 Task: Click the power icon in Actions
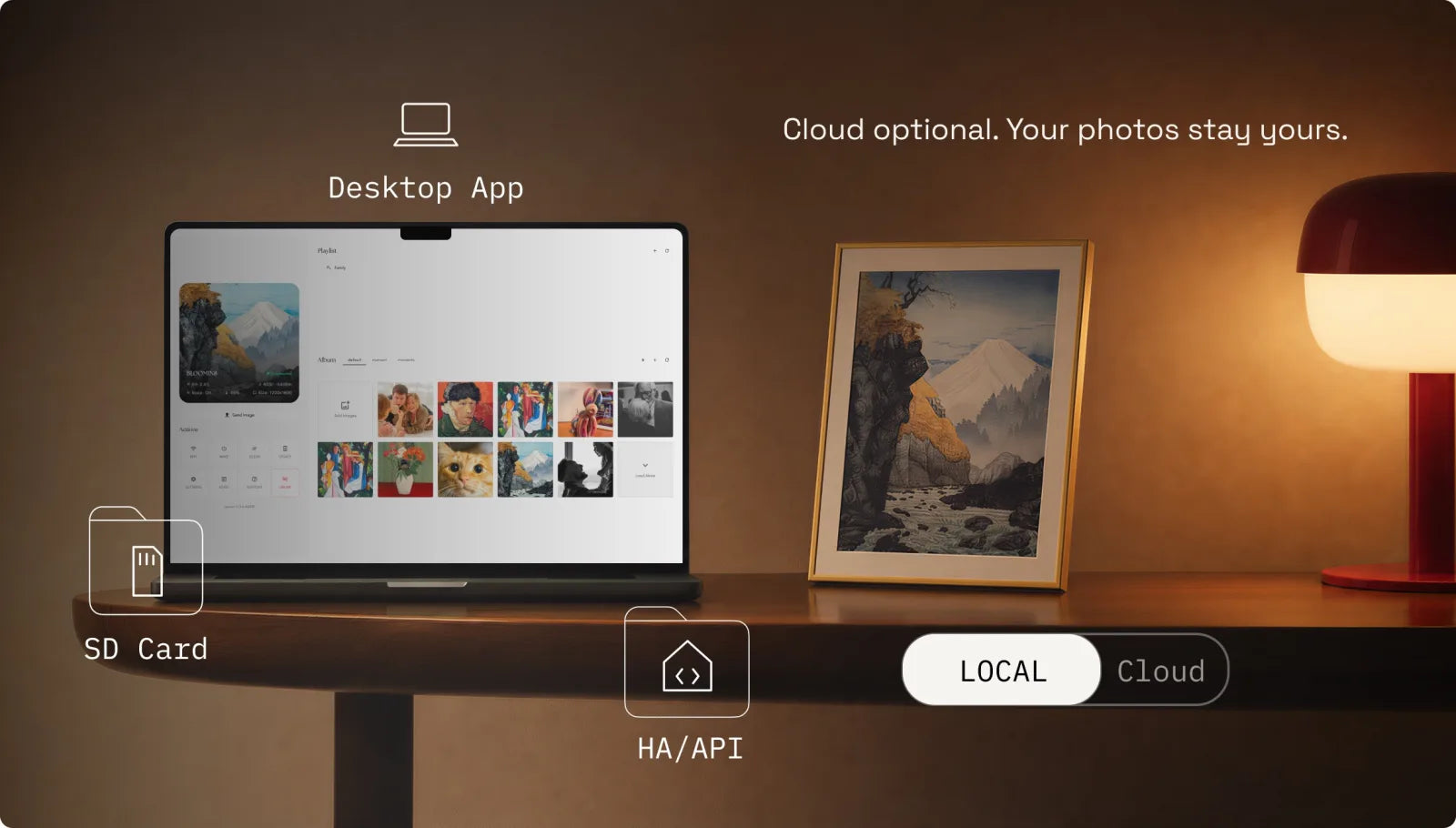click(x=224, y=450)
